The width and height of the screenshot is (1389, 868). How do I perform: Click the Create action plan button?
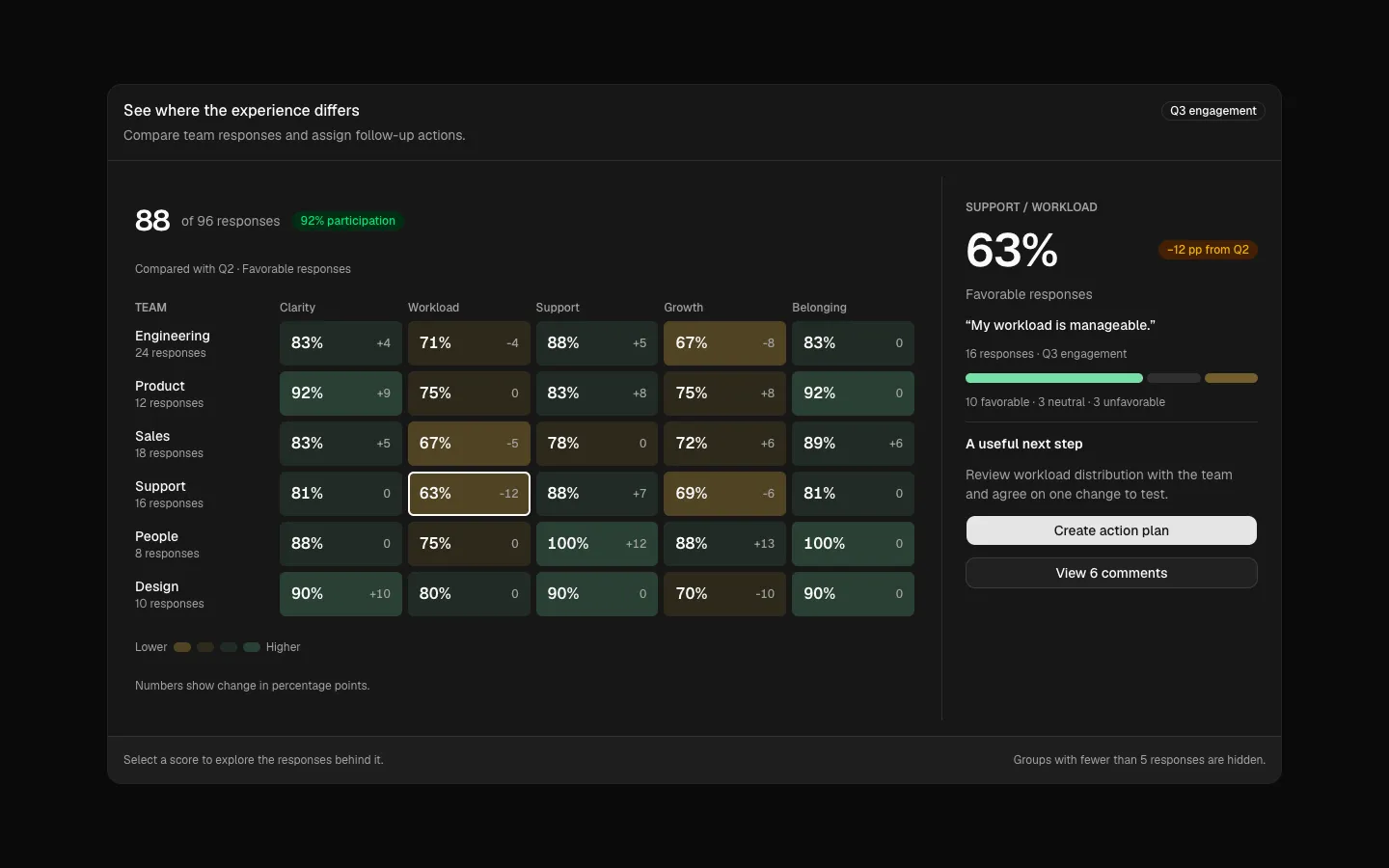point(1111,530)
